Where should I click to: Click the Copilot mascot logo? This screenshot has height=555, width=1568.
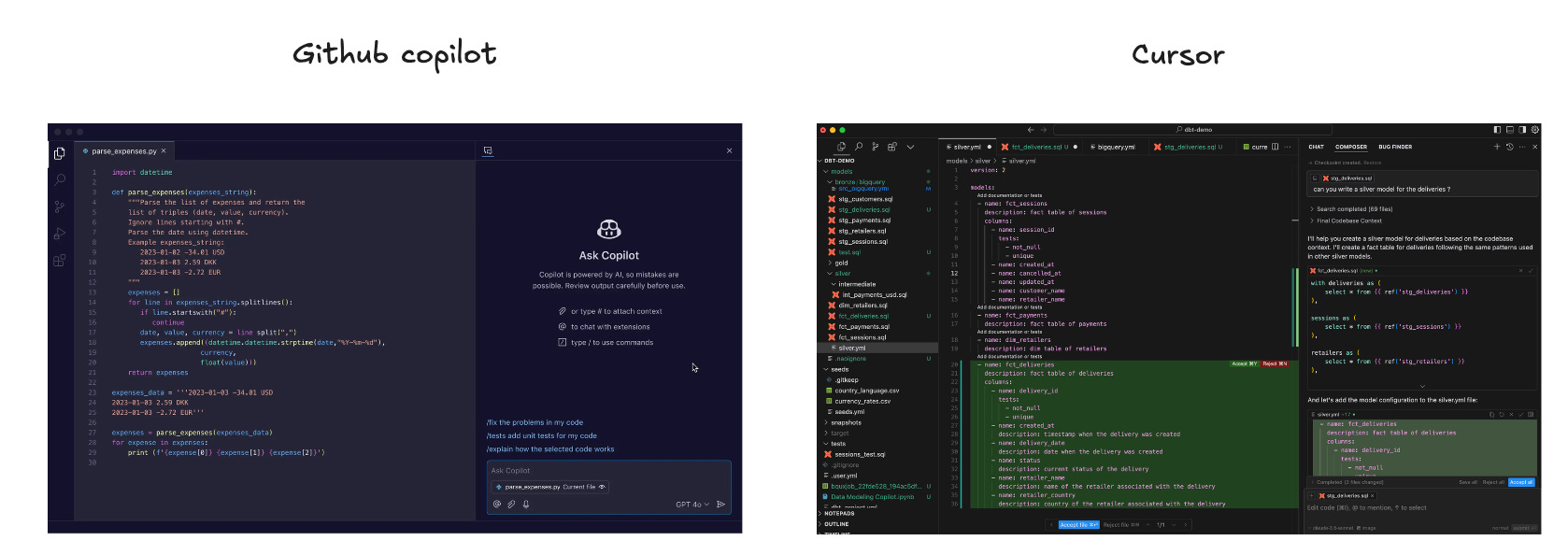609,230
